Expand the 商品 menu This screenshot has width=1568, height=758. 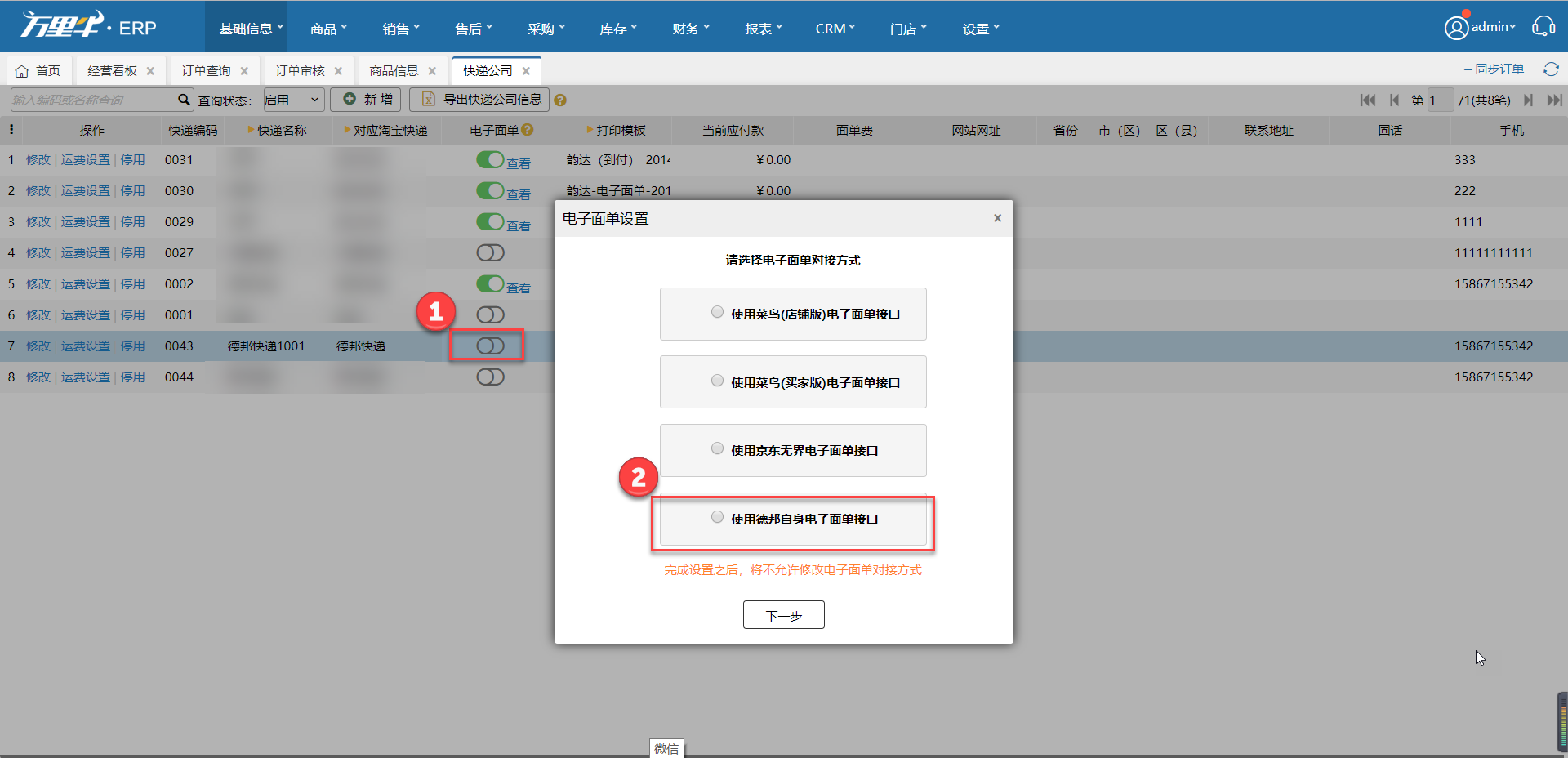coord(328,28)
